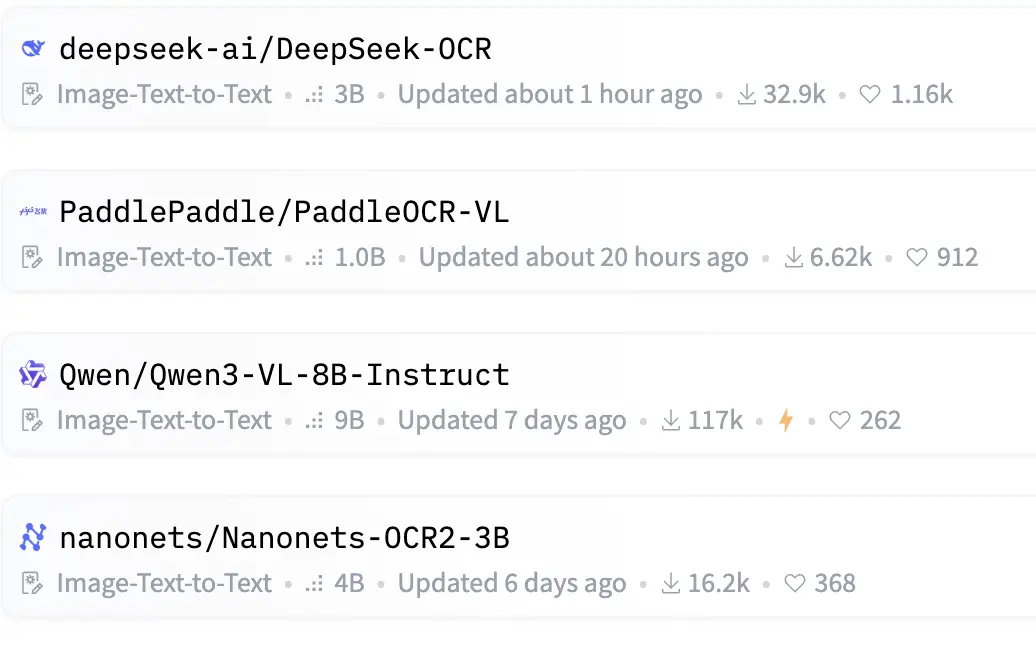The height and width of the screenshot is (646, 1036).
Task: Click the heart icon on DeepSeek-OCR
Action: [870, 95]
